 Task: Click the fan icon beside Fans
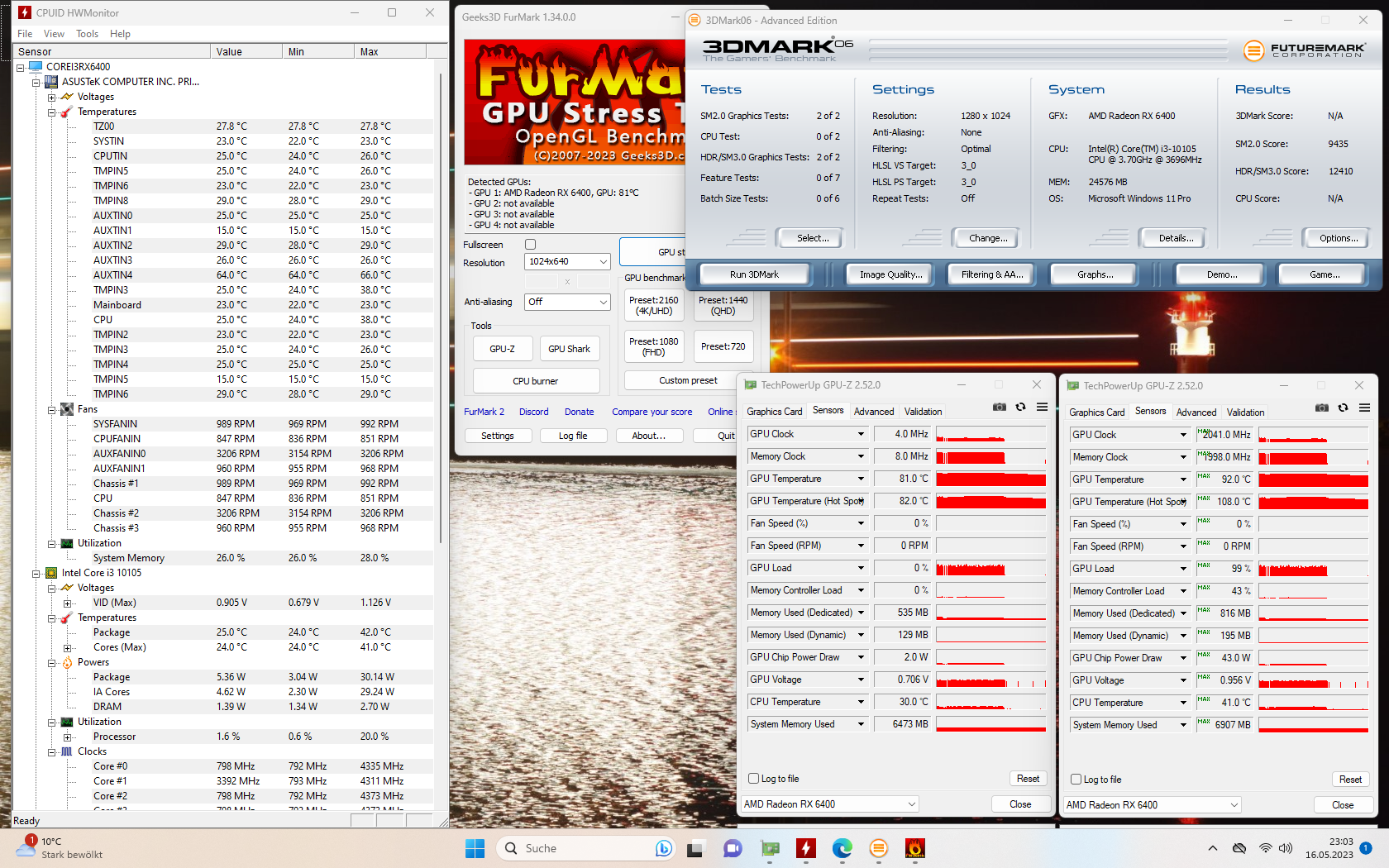[67, 409]
